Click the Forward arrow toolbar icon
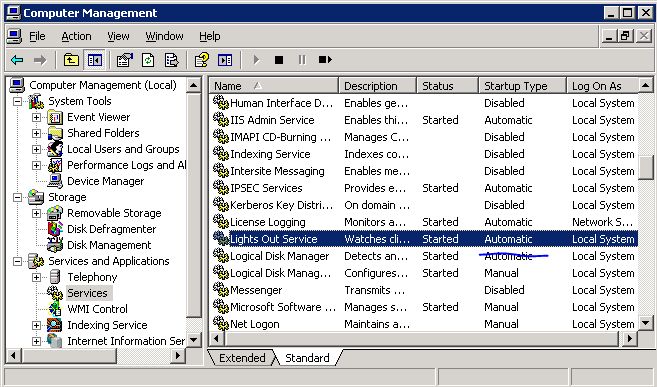Screen dimensions: 657x387 click(40, 60)
